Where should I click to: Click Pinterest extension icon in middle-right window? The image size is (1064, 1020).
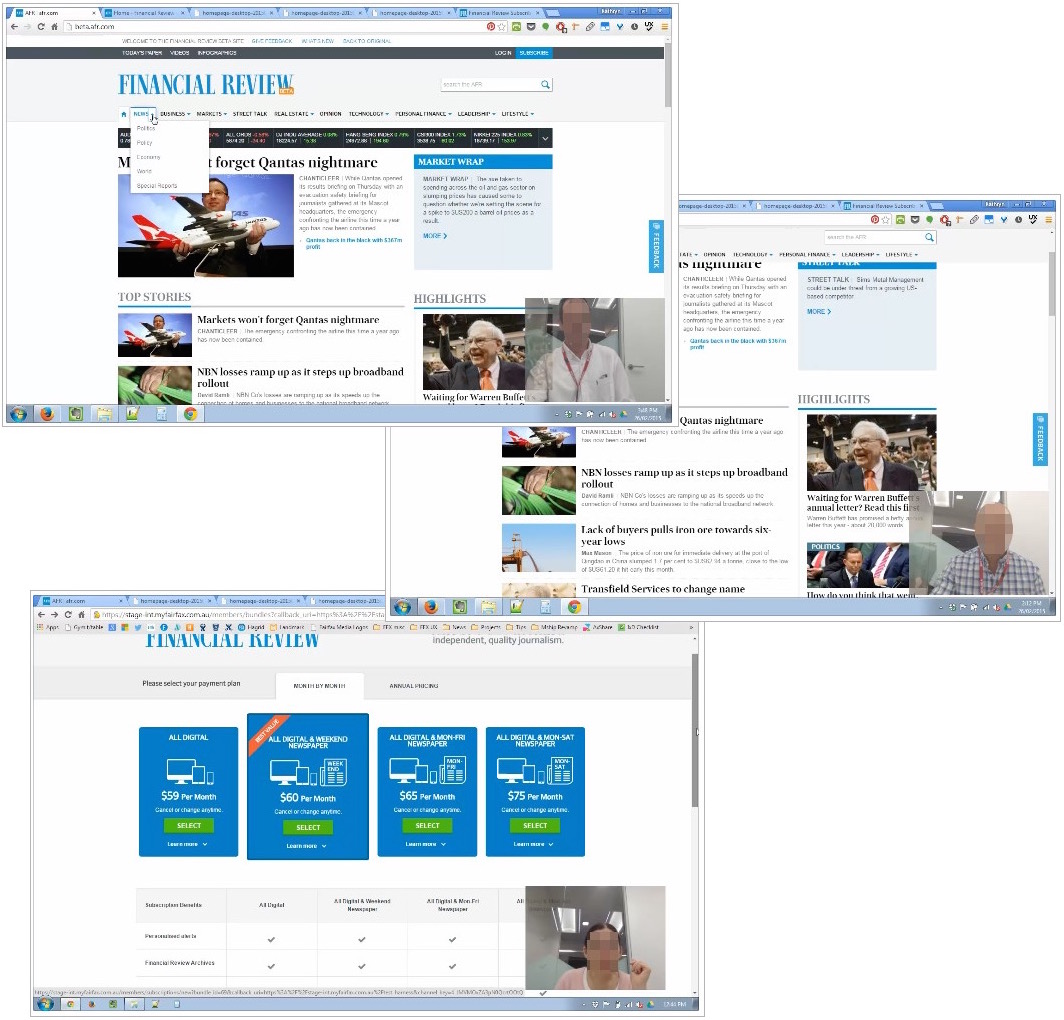pos(875,219)
